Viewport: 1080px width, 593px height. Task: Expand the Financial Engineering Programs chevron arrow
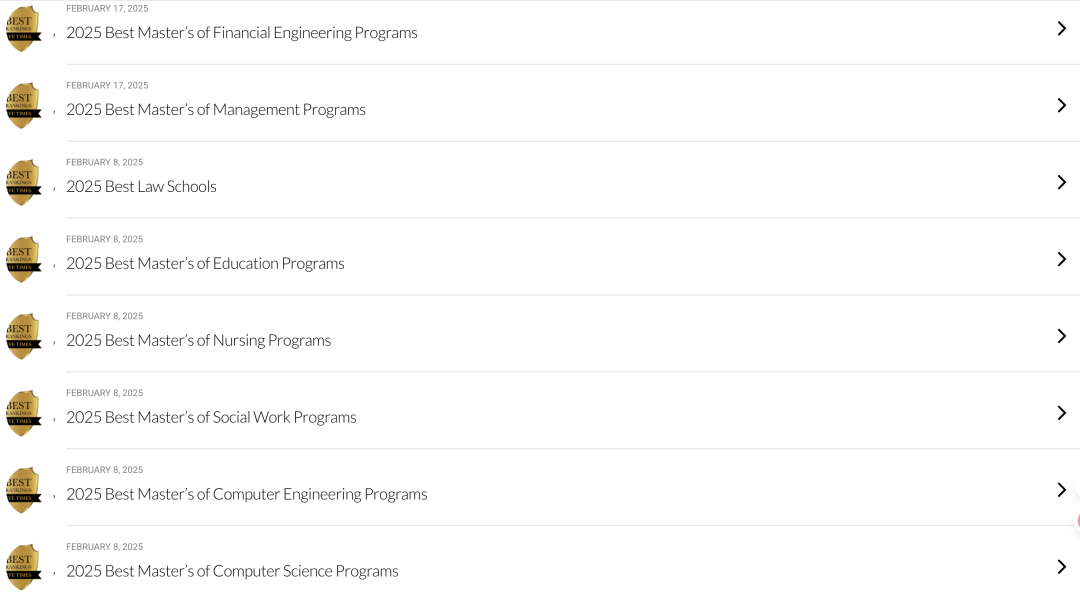tap(1061, 28)
